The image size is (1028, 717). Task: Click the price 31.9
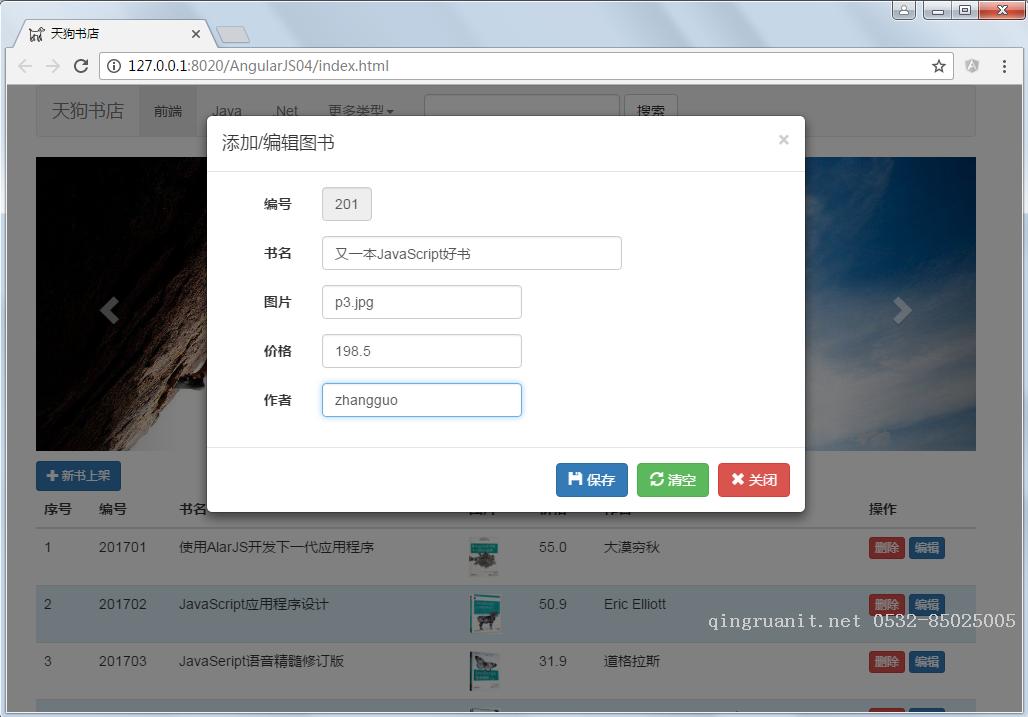coord(553,661)
